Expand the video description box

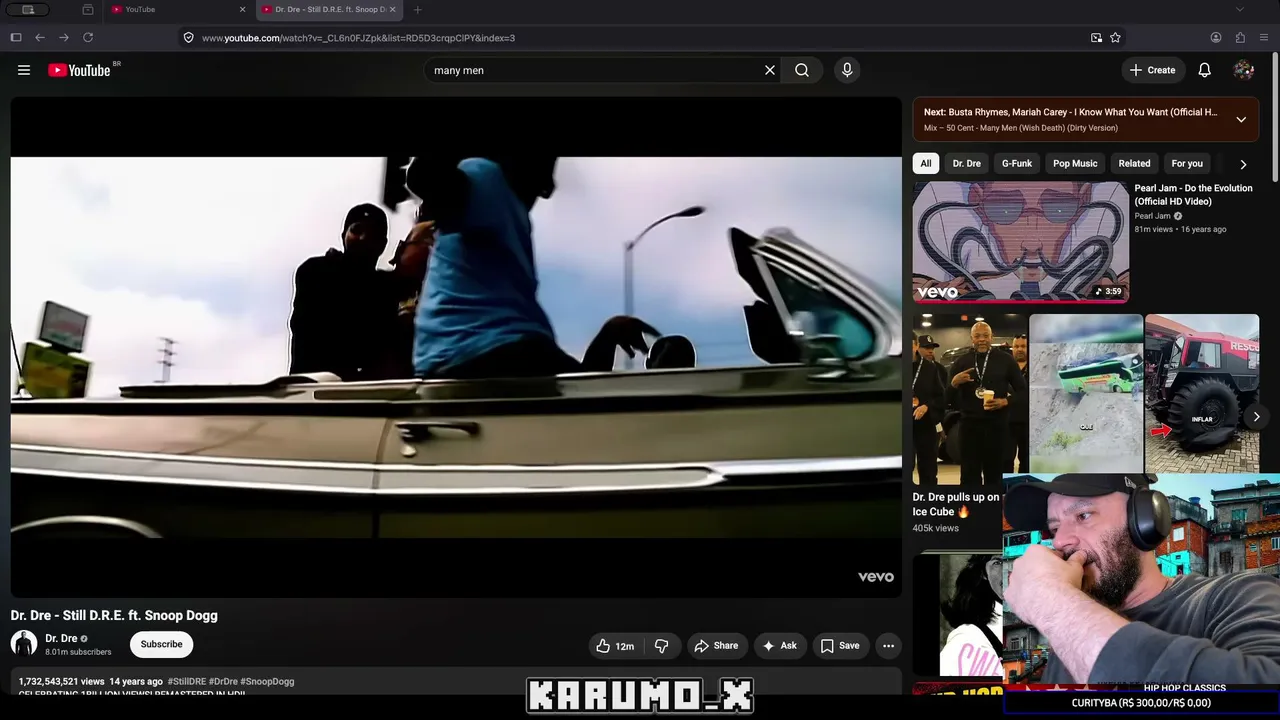456,682
